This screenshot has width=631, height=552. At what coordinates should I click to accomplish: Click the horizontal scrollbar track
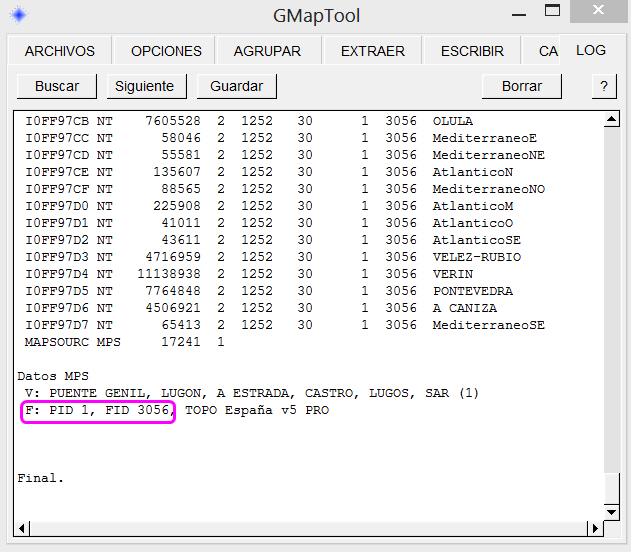point(308,528)
